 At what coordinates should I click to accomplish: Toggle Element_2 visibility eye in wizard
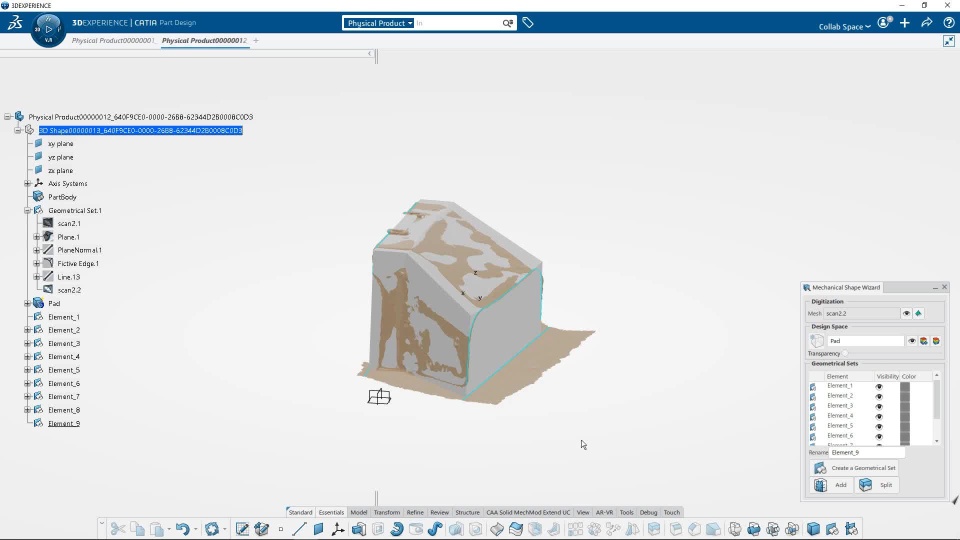click(879, 396)
